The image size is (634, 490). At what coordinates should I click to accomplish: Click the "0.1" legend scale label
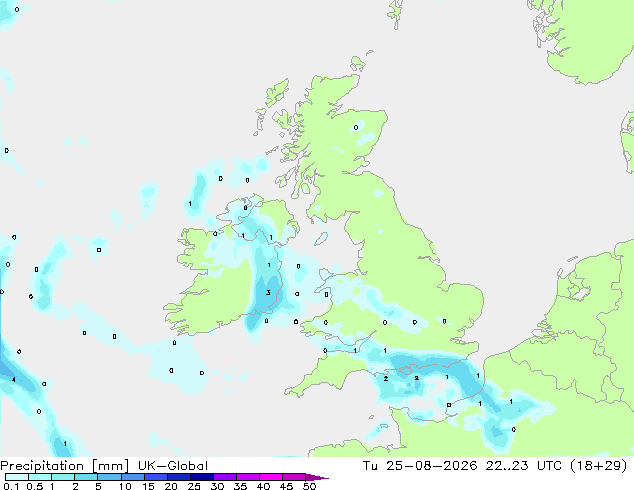pyautogui.click(x=11, y=486)
